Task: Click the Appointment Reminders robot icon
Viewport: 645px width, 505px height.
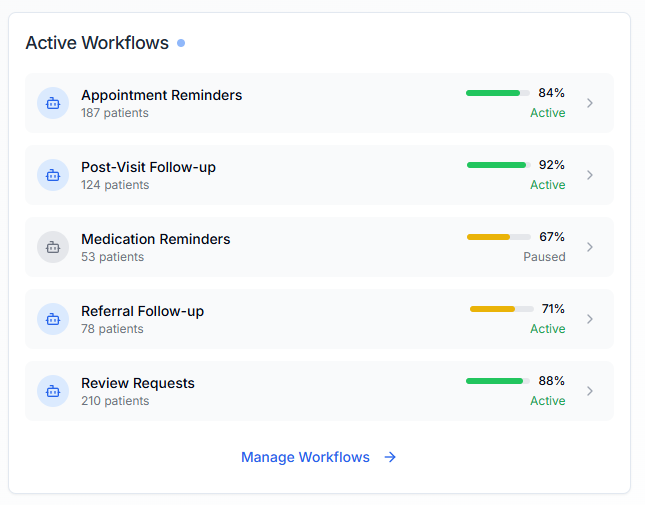Action: tap(53, 103)
